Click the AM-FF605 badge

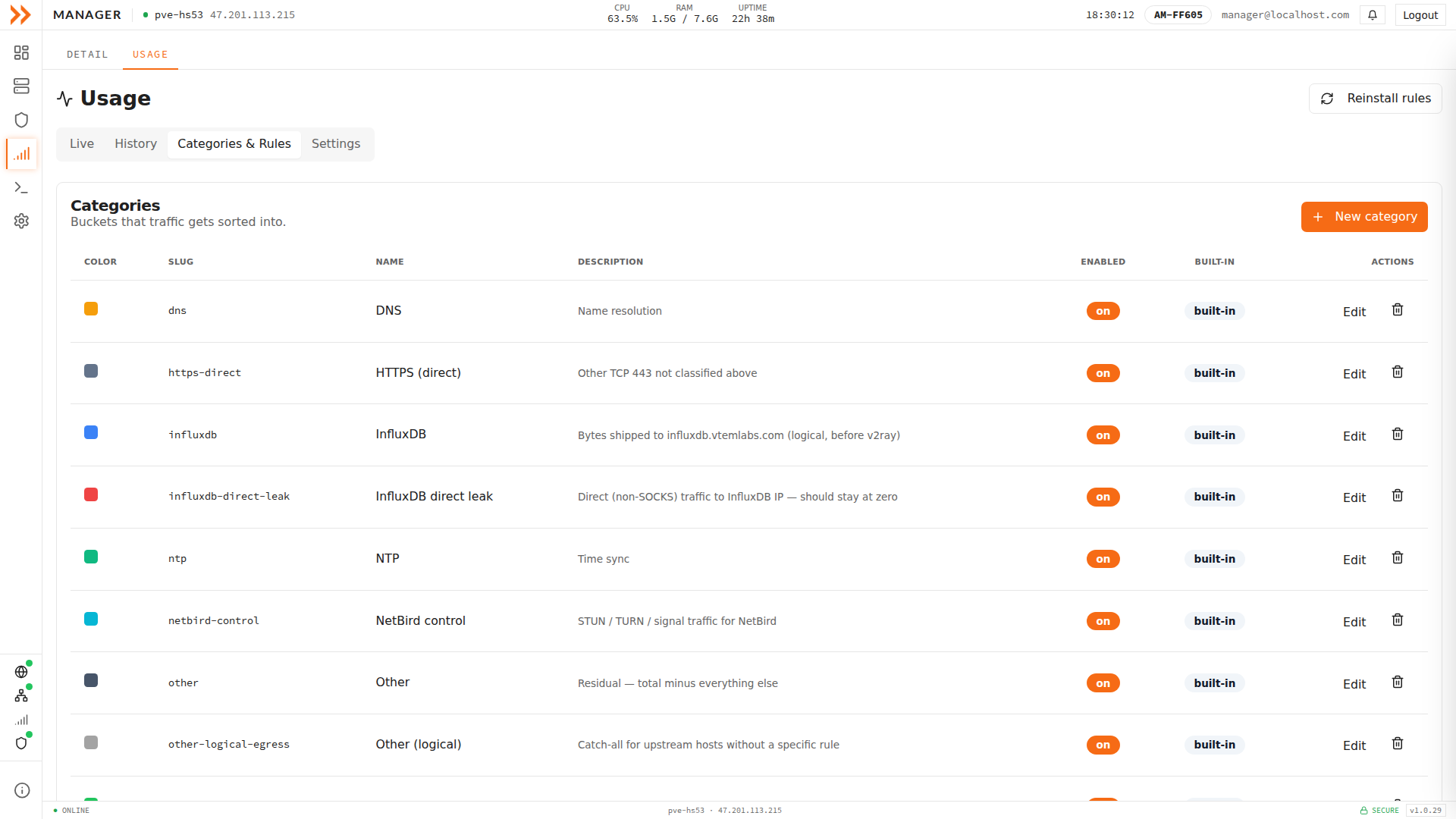pyautogui.click(x=1178, y=15)
